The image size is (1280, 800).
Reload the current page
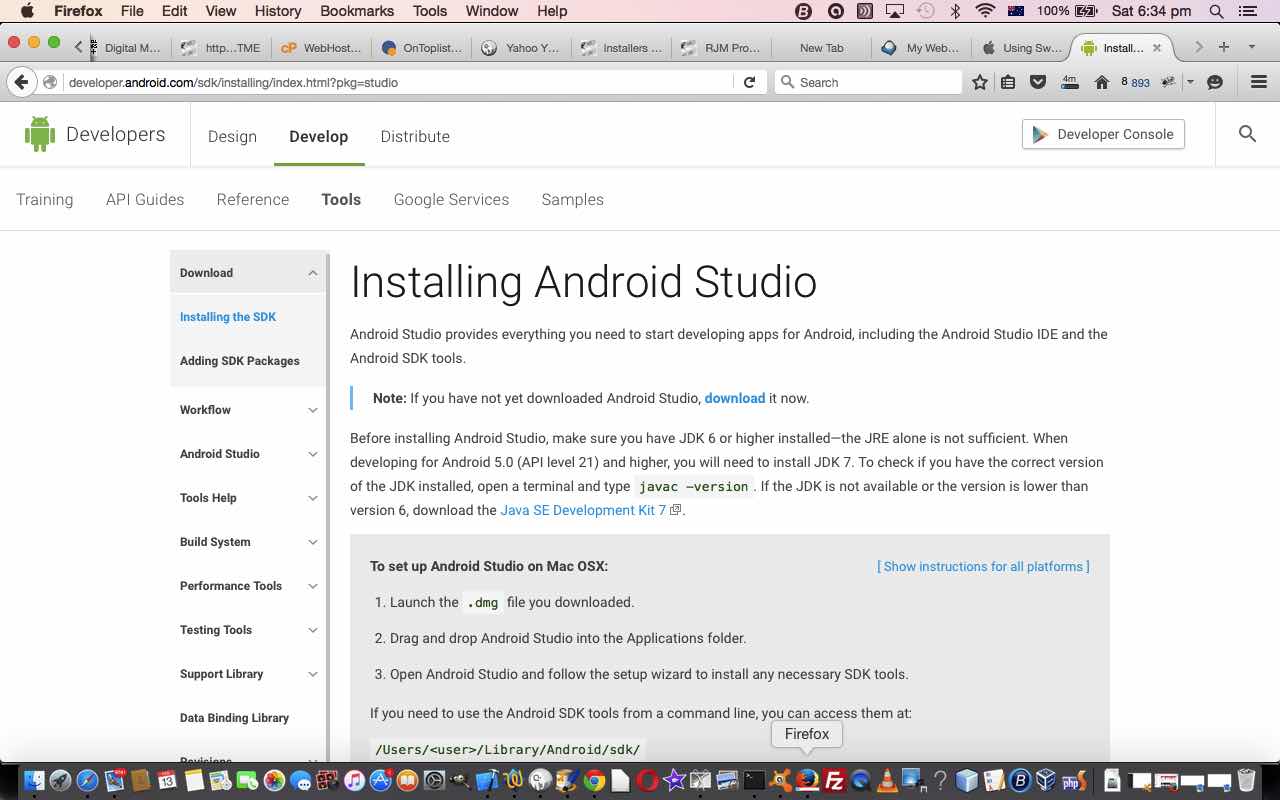tap(750, 82)
